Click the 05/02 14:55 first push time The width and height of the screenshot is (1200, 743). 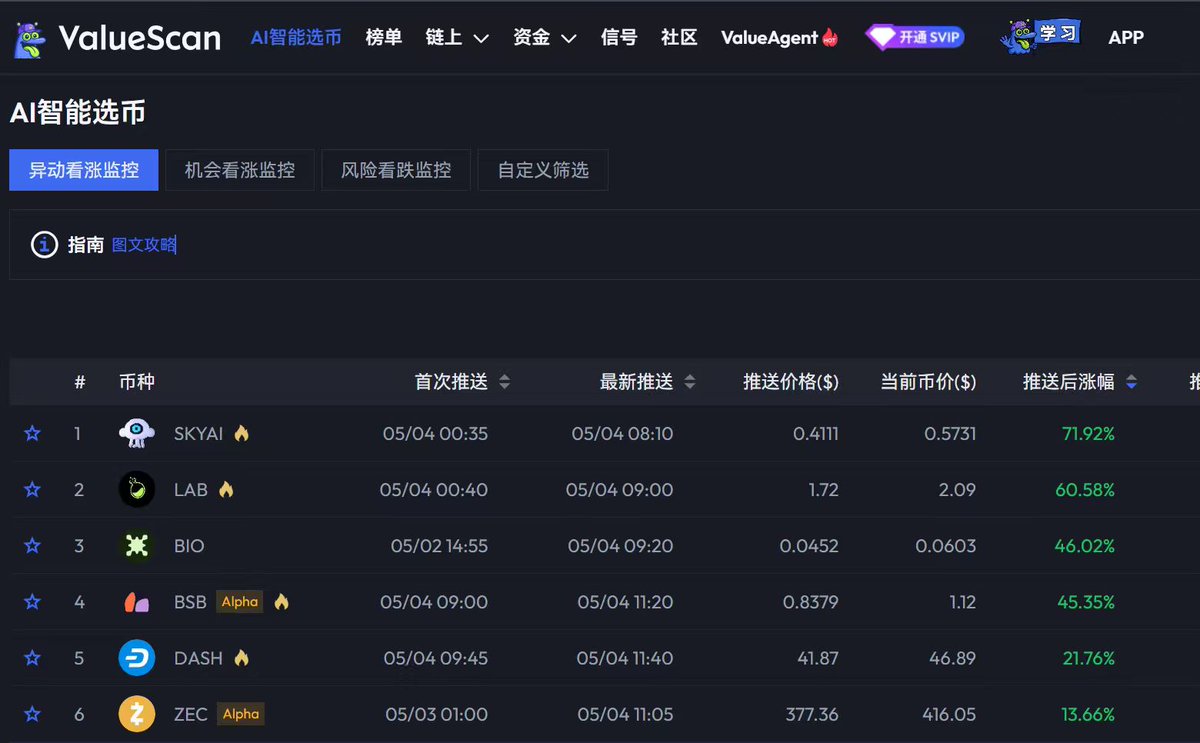(439, 546)
